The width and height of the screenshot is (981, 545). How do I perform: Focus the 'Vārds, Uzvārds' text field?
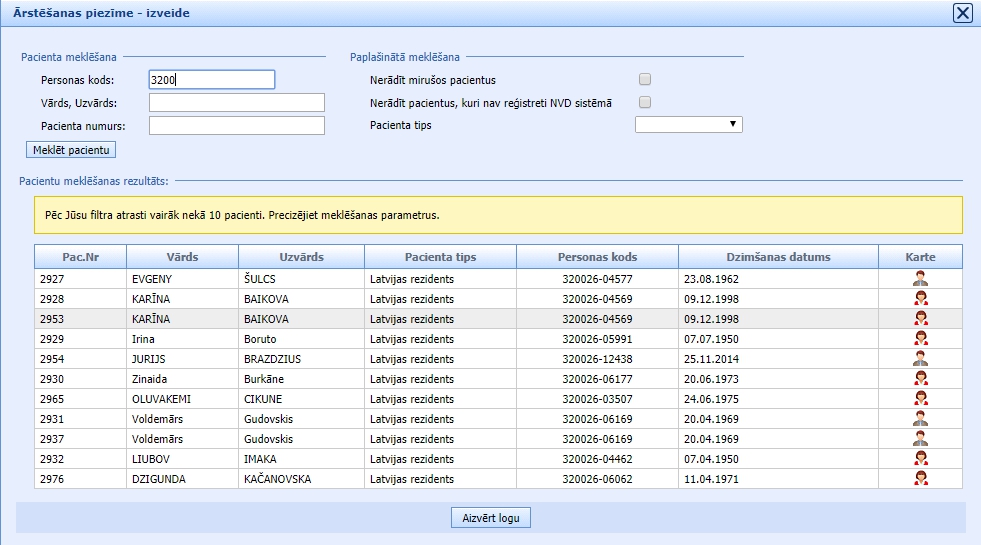[237, 103]
